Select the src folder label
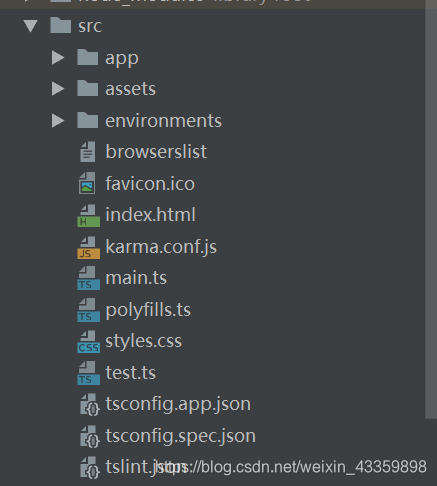437x486 pixels. 90,26
